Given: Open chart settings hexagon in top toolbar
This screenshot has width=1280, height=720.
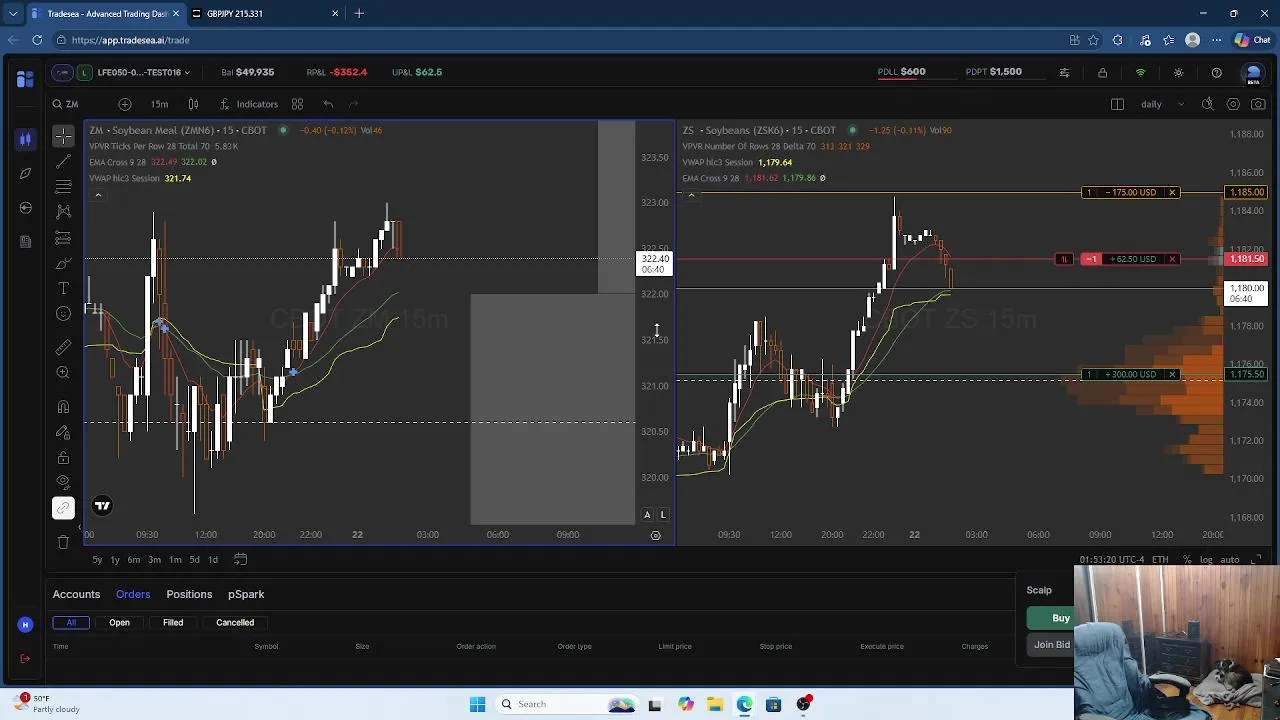Looking at the screenshot, I should [x=1233, y=104].
